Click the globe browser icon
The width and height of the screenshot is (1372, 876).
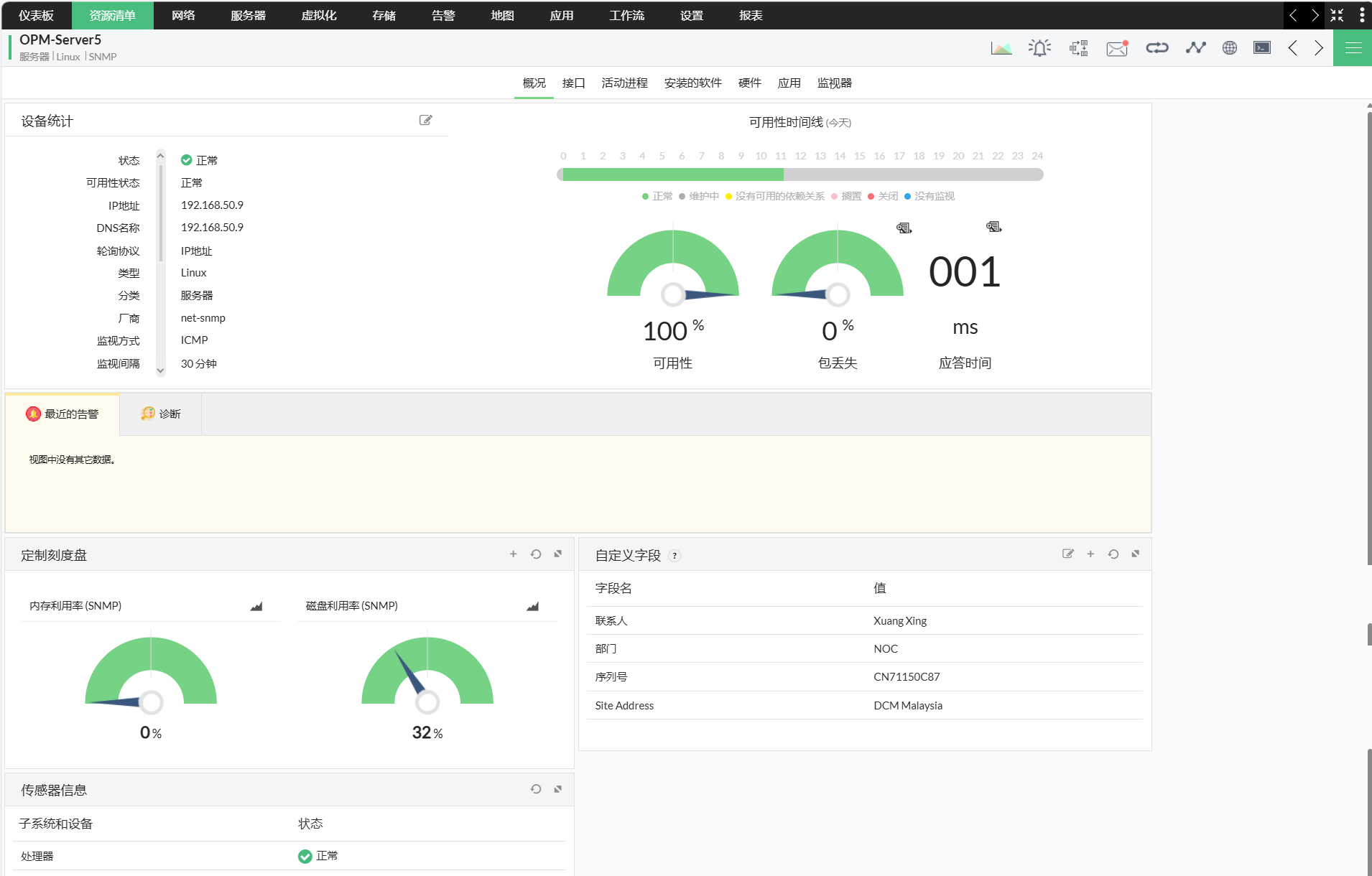(x=1229, y=48)
